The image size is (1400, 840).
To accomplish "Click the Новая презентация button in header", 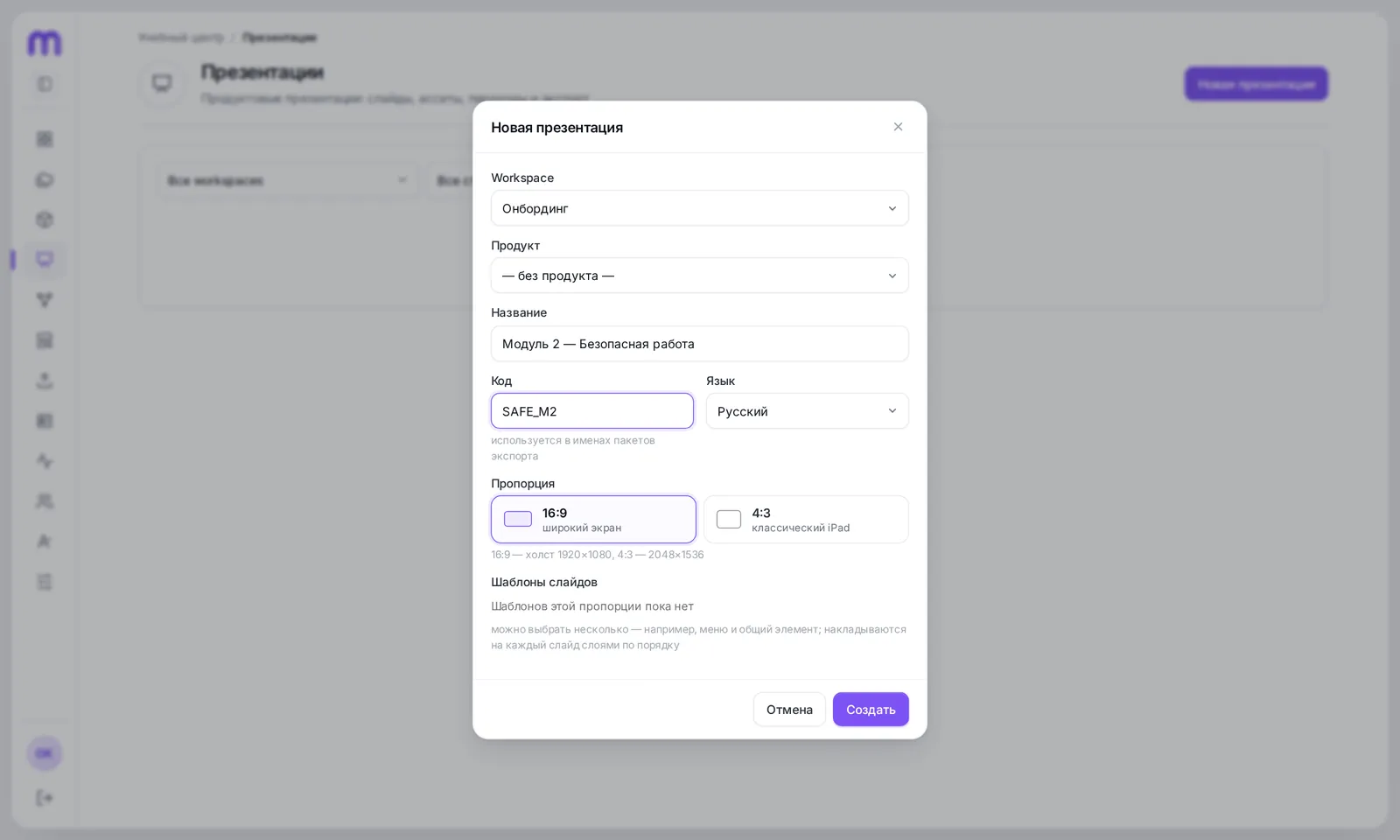I will pos(1256,84).
